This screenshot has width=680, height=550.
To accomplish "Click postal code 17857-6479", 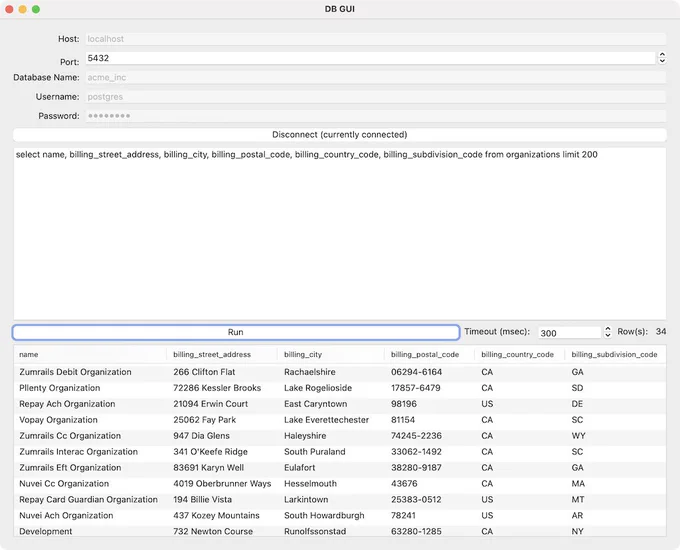I will [x=415, y=388].
